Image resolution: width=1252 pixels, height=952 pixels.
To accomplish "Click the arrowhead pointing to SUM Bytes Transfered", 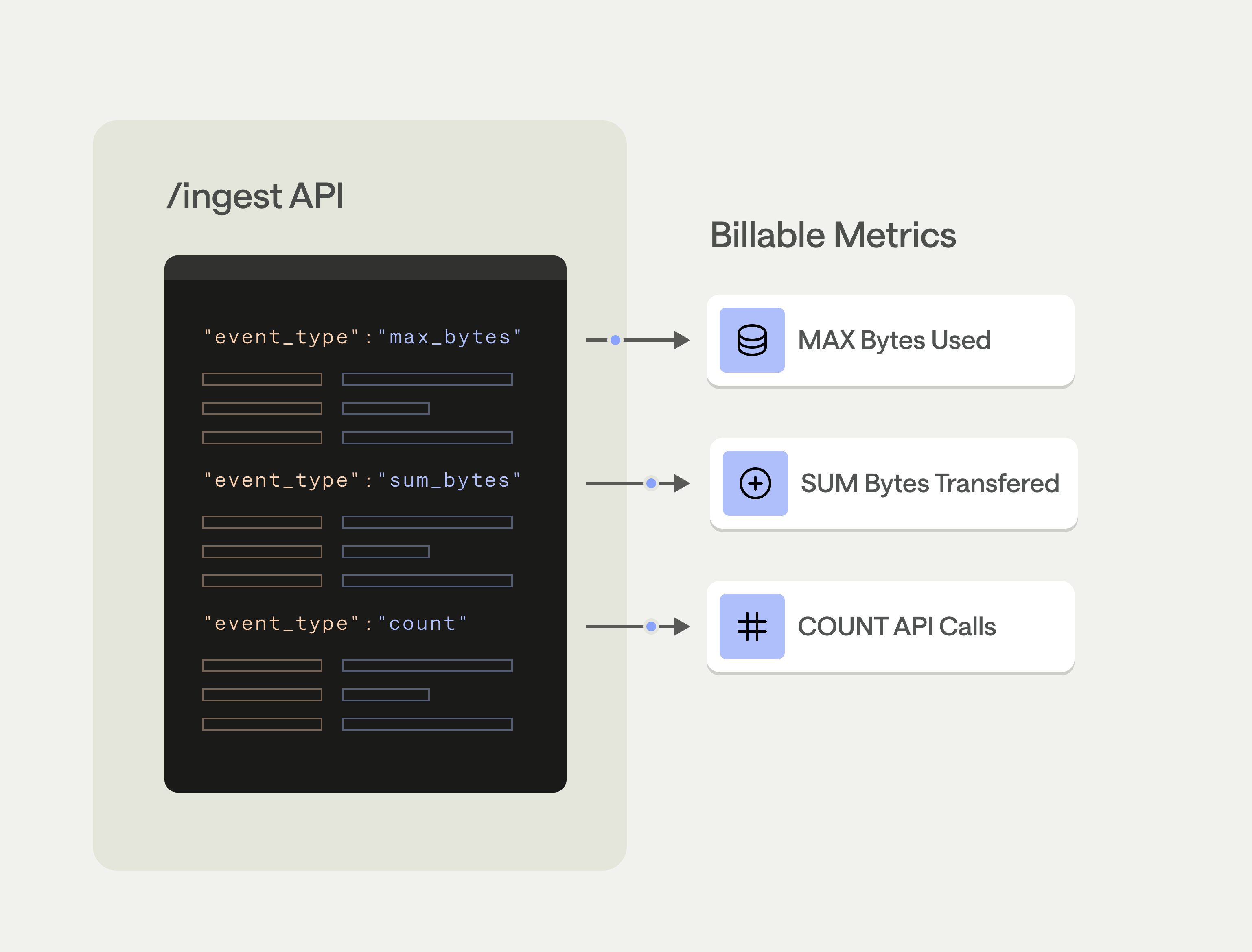I will [x=681, y=483].
